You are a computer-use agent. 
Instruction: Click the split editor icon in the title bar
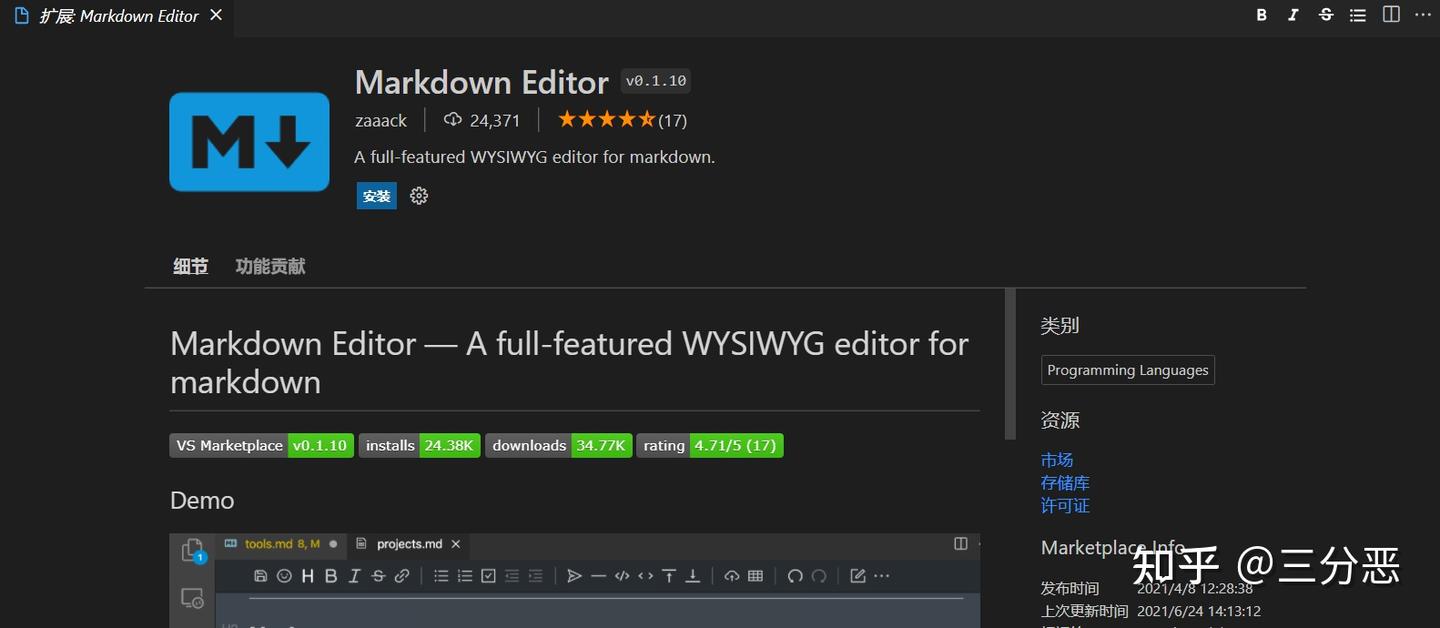pos(1391,14)
